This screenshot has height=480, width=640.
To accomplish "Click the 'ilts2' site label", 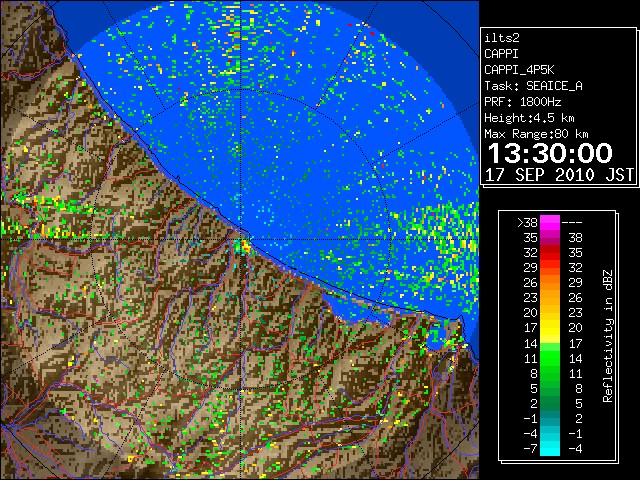I will click(502, 38).
